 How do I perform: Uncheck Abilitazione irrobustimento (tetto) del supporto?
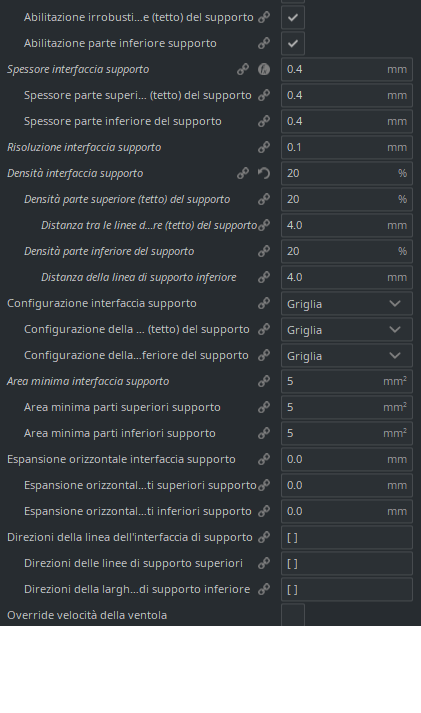coord(293,17)
